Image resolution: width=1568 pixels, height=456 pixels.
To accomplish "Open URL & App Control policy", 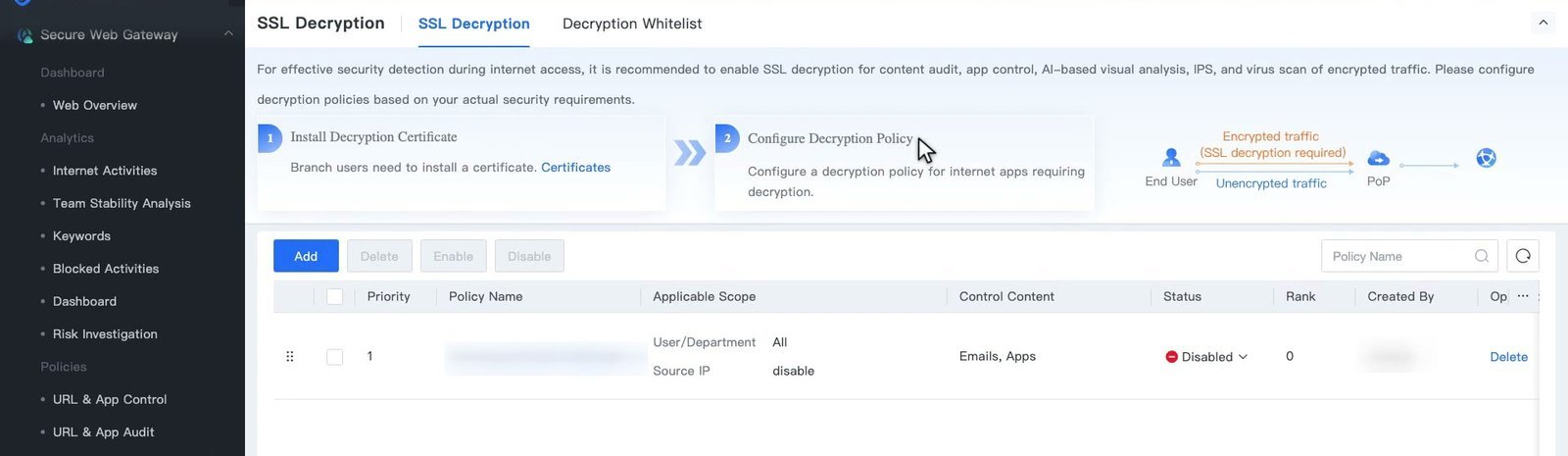I will coord(110,399).
